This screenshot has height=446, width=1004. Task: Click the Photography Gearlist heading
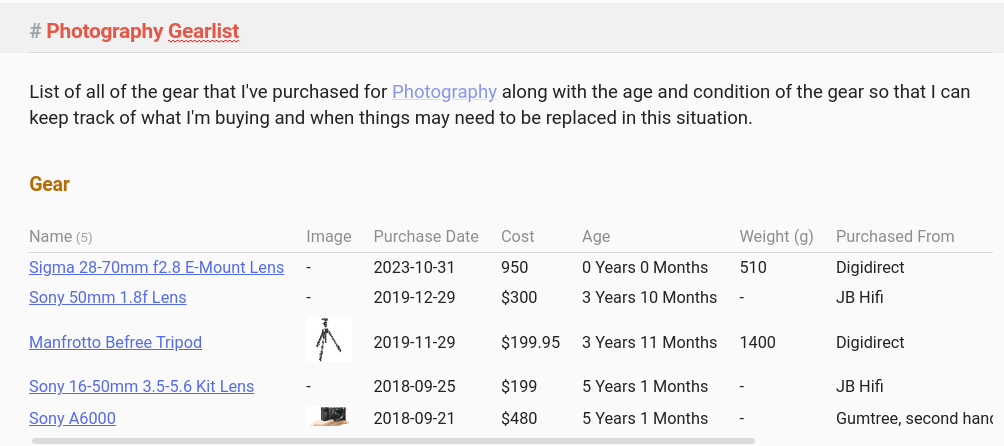point(142,31)
